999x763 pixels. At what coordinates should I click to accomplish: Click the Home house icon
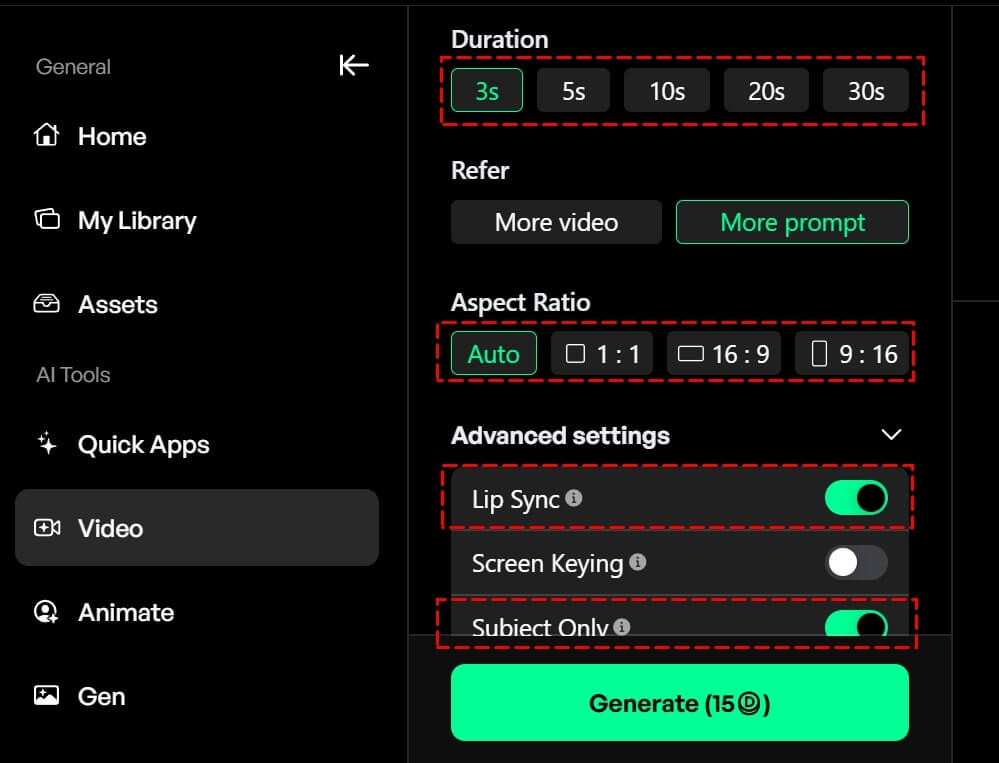[x=46, y=136]
